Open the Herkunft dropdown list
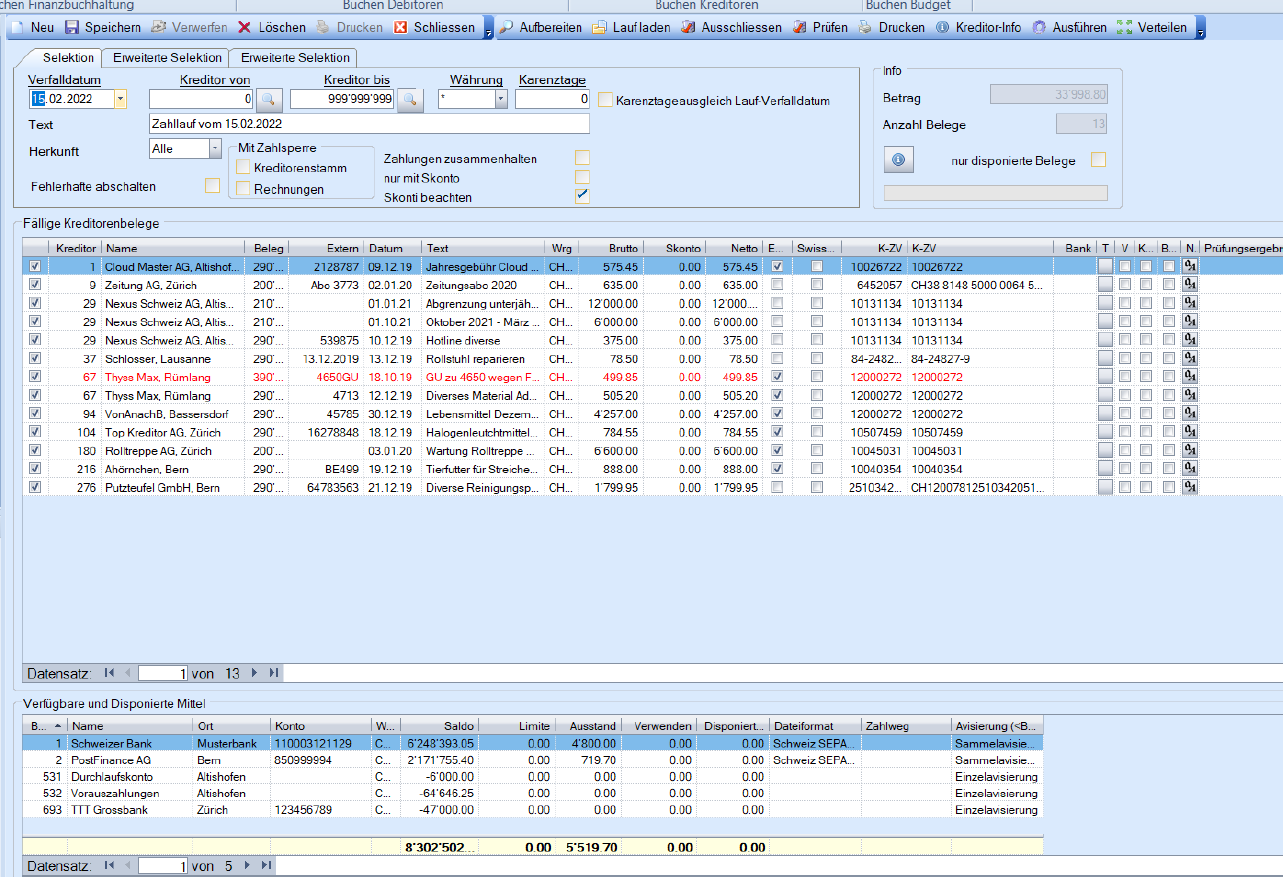Image resolution: width=1283 pixels, height=878 pixels. (x=215, y=148)
